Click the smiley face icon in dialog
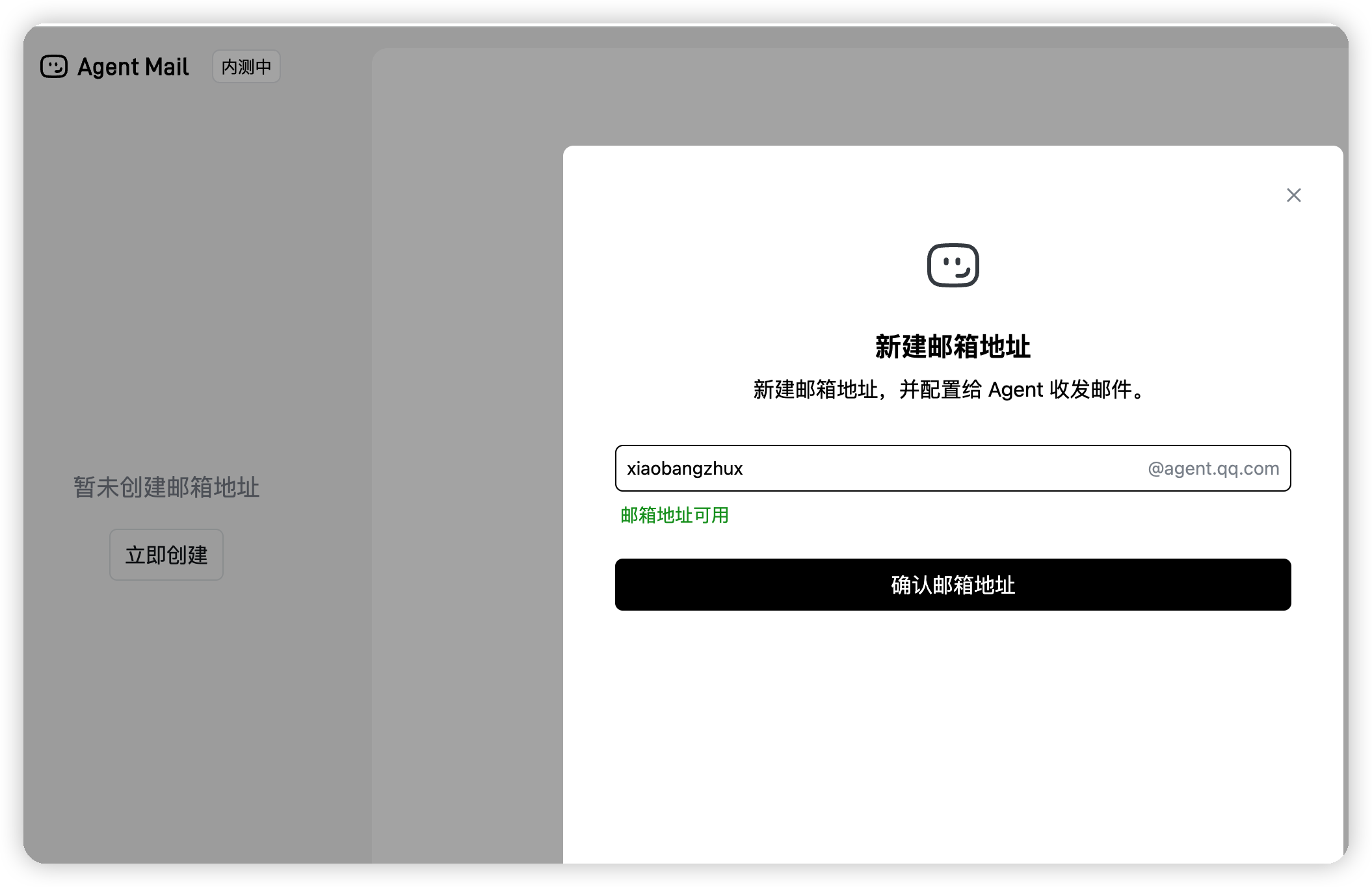Viewport: 1372px width, 887px height. 953,265
